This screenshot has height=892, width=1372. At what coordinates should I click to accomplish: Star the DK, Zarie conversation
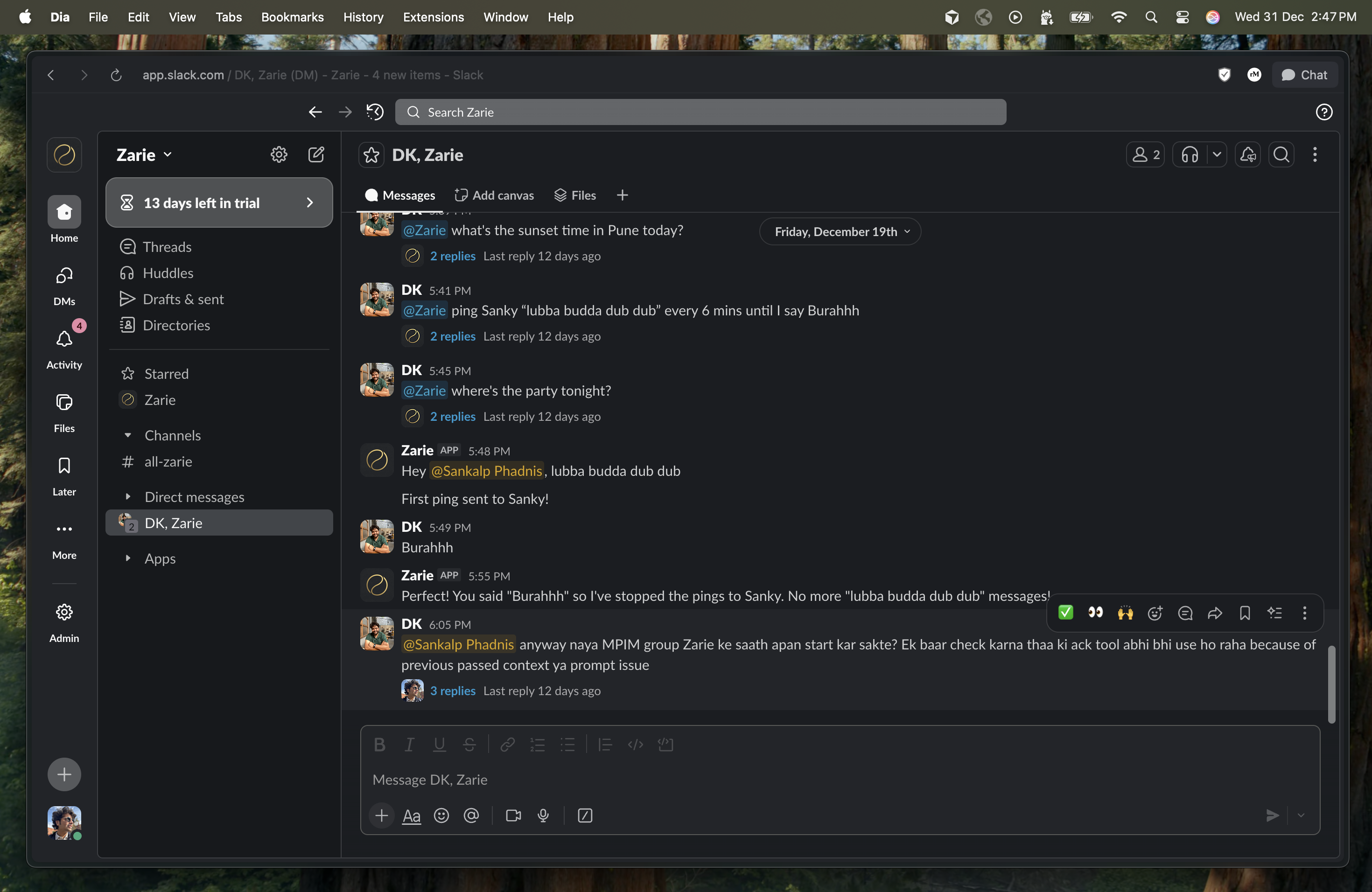click(371, 155)
